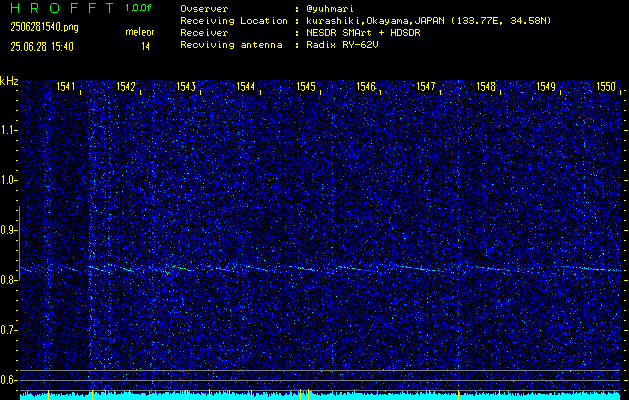Click the 1.1 kHz axis label
Screen dimensions: 629x400
pos(8,130)
